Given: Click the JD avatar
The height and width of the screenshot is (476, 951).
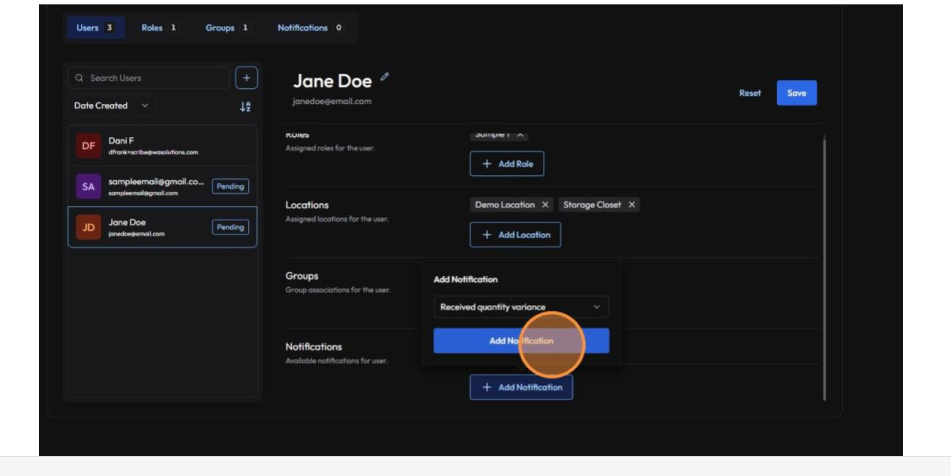Looking at the screenshot, I should [x=89, y=227].
